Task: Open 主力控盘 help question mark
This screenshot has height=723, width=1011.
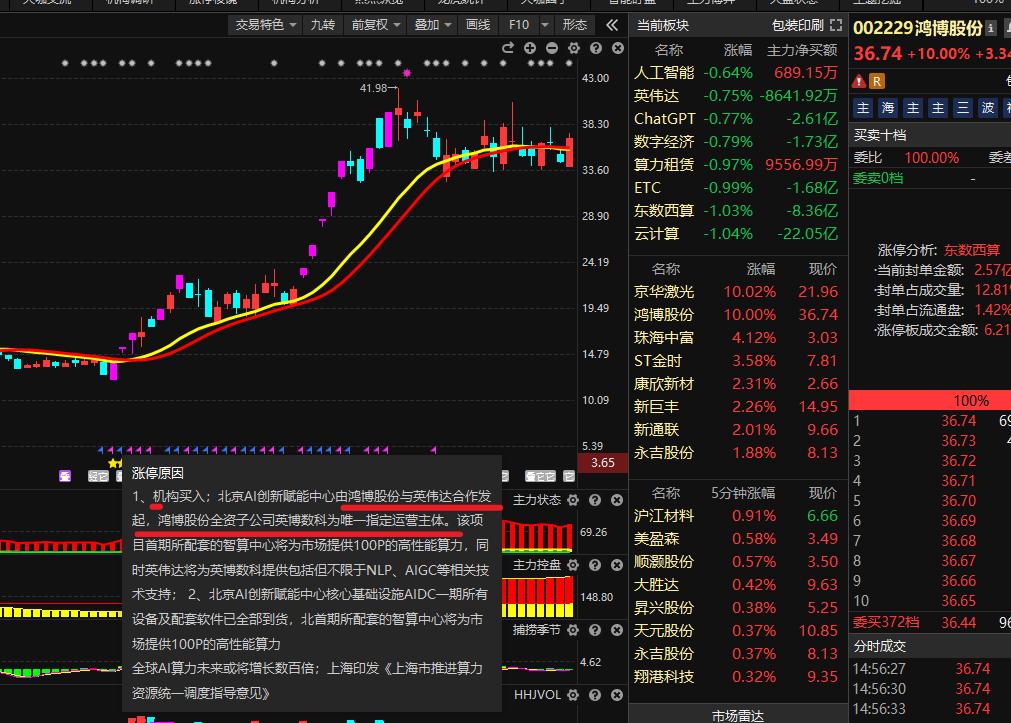Action: tap(595, 565)
